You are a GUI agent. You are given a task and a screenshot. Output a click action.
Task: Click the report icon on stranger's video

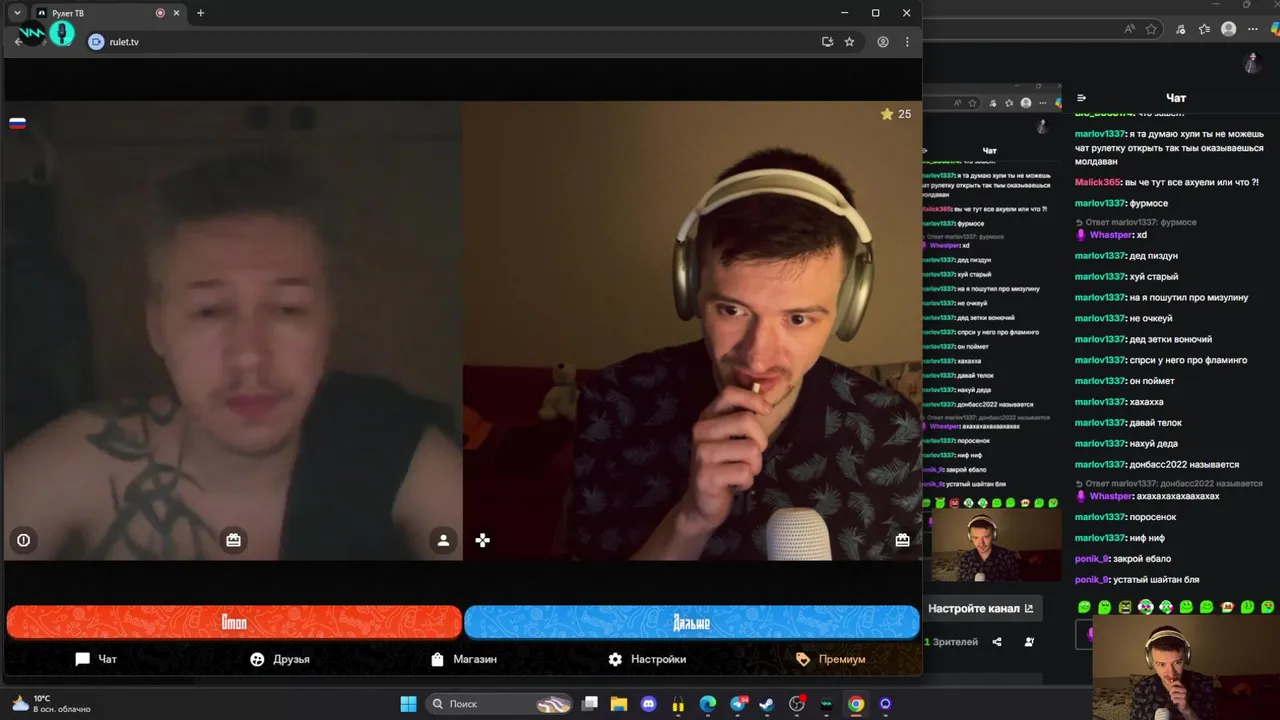pos(23,540)
